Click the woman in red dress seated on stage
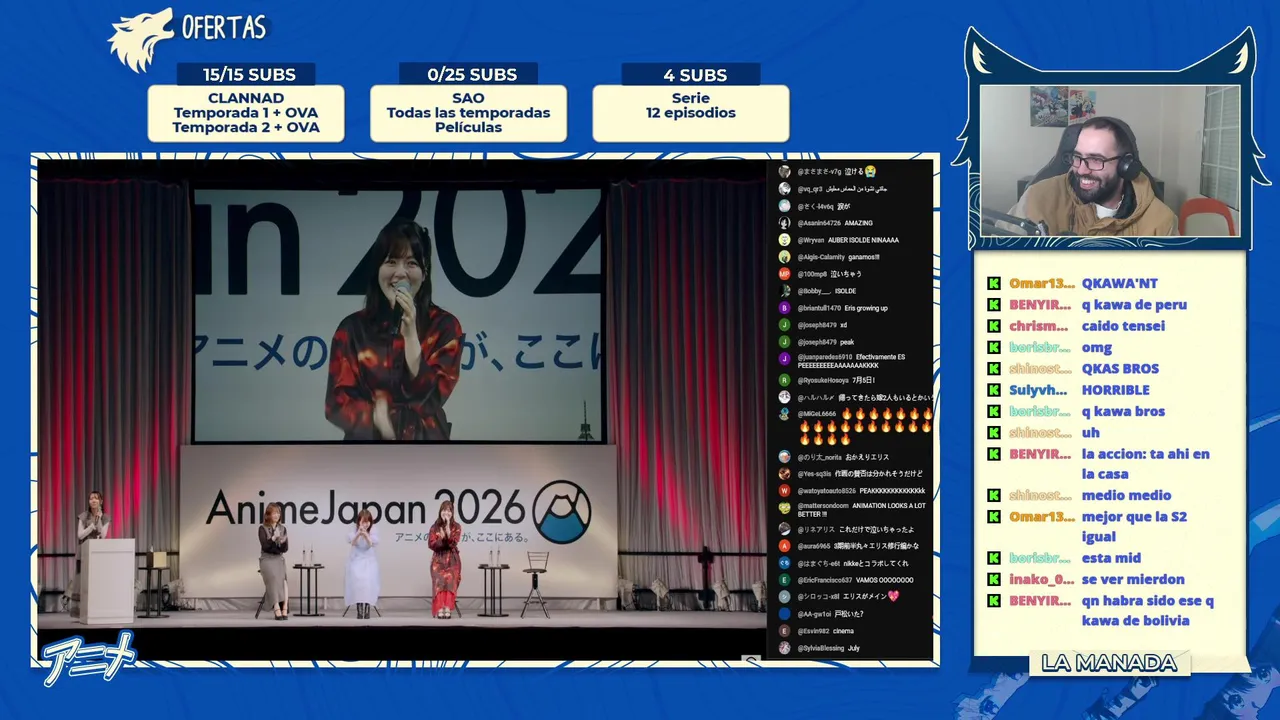The image size is (1280, 720). (x=444, y=558)
